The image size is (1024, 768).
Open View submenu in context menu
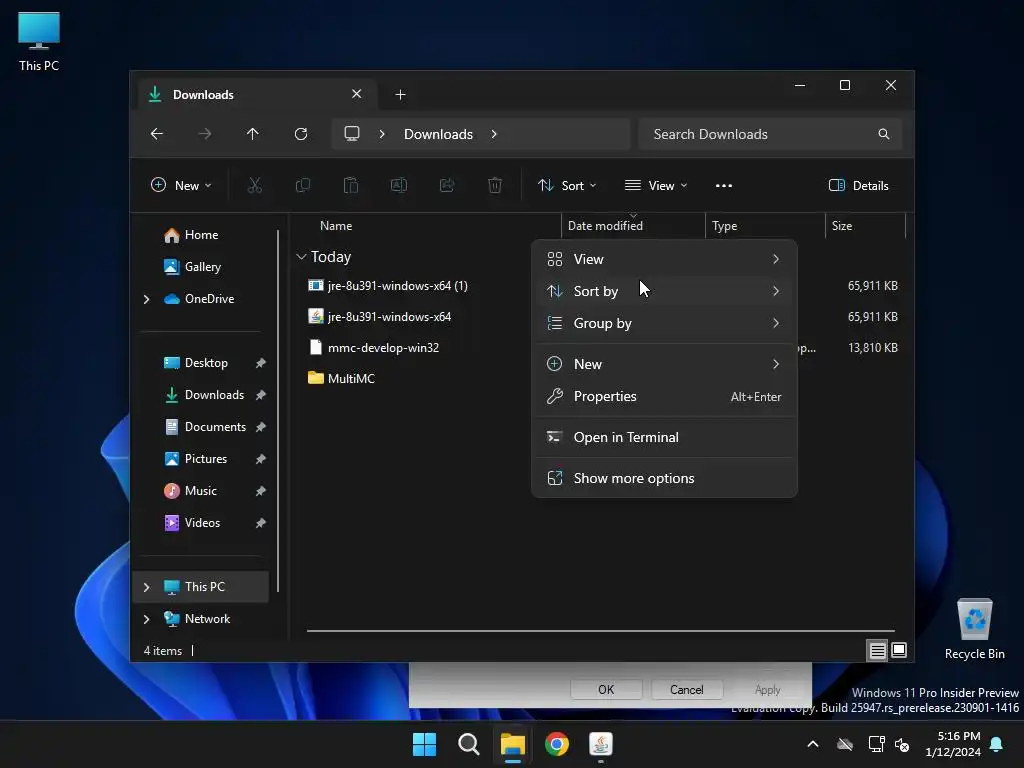[x=664, y=259]
